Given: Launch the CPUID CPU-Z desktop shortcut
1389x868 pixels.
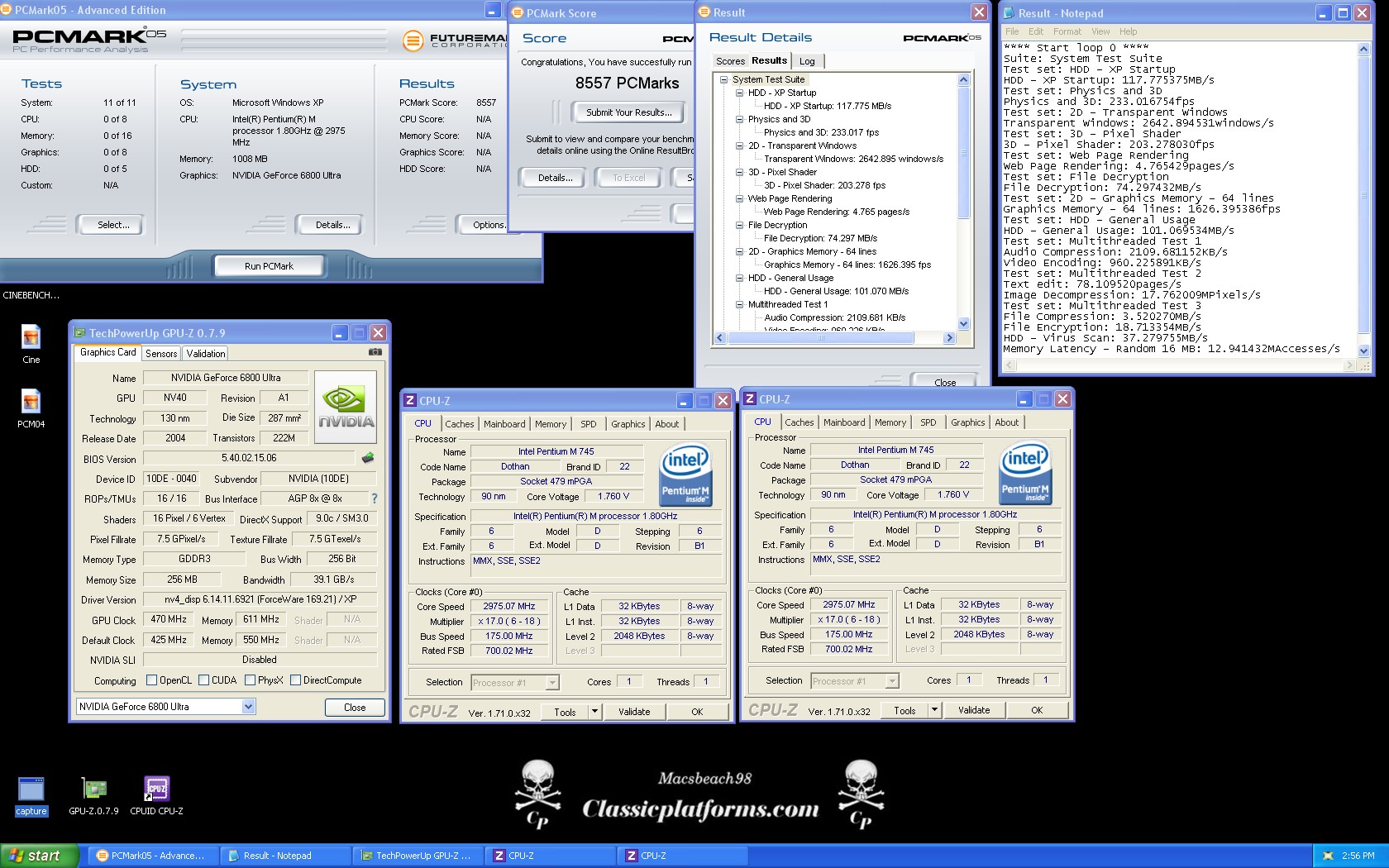Looking at the screenshot, I should coord(157,796).
